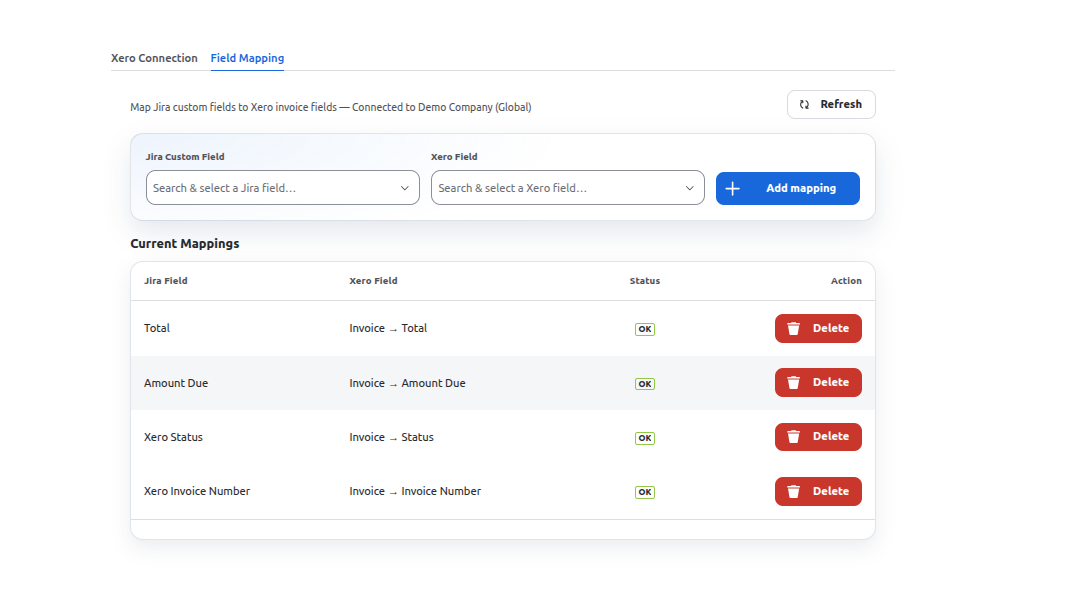The width and height of the screenshot is (1065, 610).
Task: Click the Add mapping button
Action: pyautogui.click(x=788, y=188)
